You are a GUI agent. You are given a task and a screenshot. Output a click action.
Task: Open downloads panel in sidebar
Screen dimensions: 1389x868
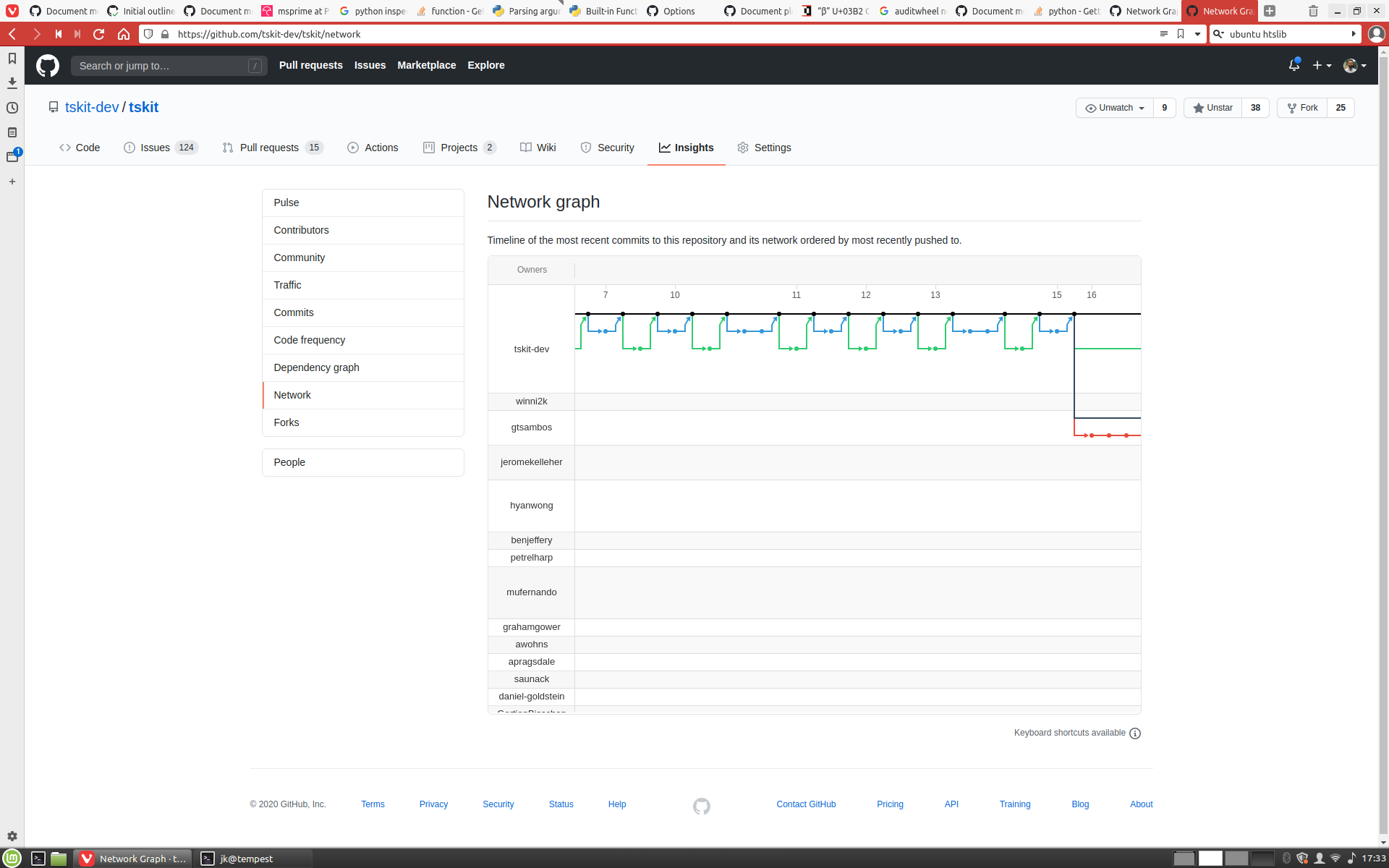[12, 83]
